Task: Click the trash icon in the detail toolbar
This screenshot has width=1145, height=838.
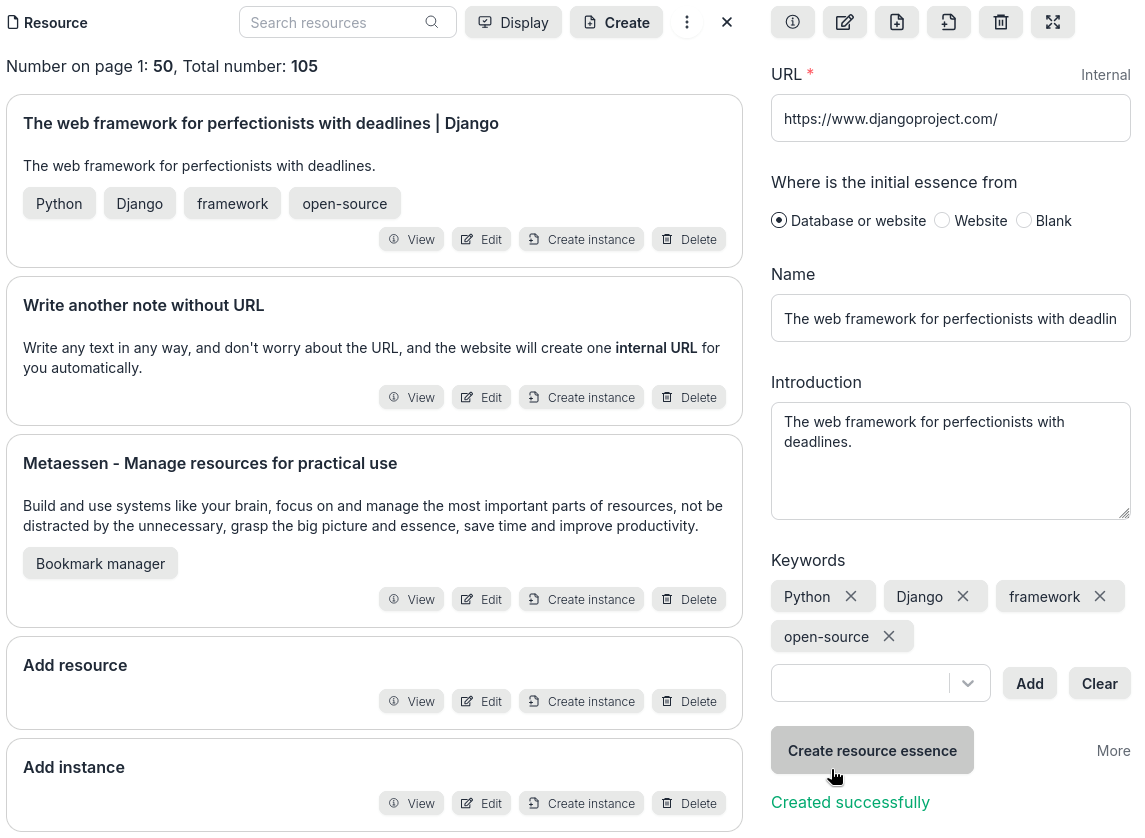Action: click(x=1000, y=22)
